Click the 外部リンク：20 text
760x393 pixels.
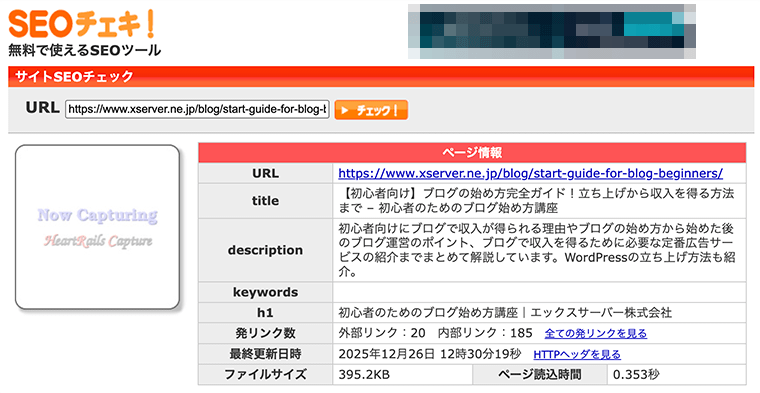coord(382,333)
